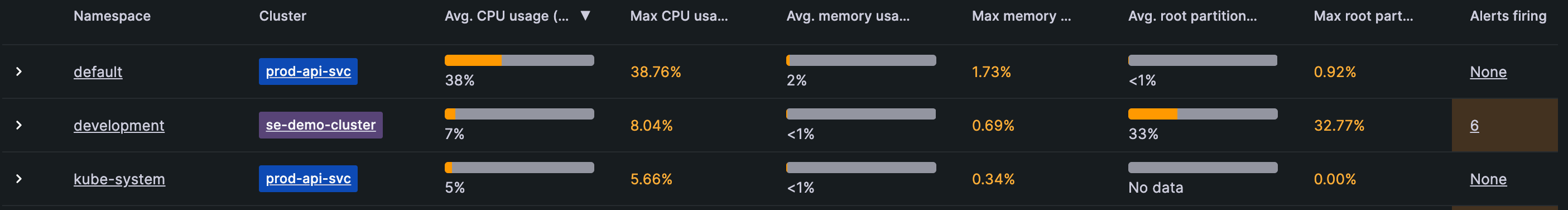Sort by Max CPU usage column header
This screenshot has width=1568, height=210.
[679, 16]
